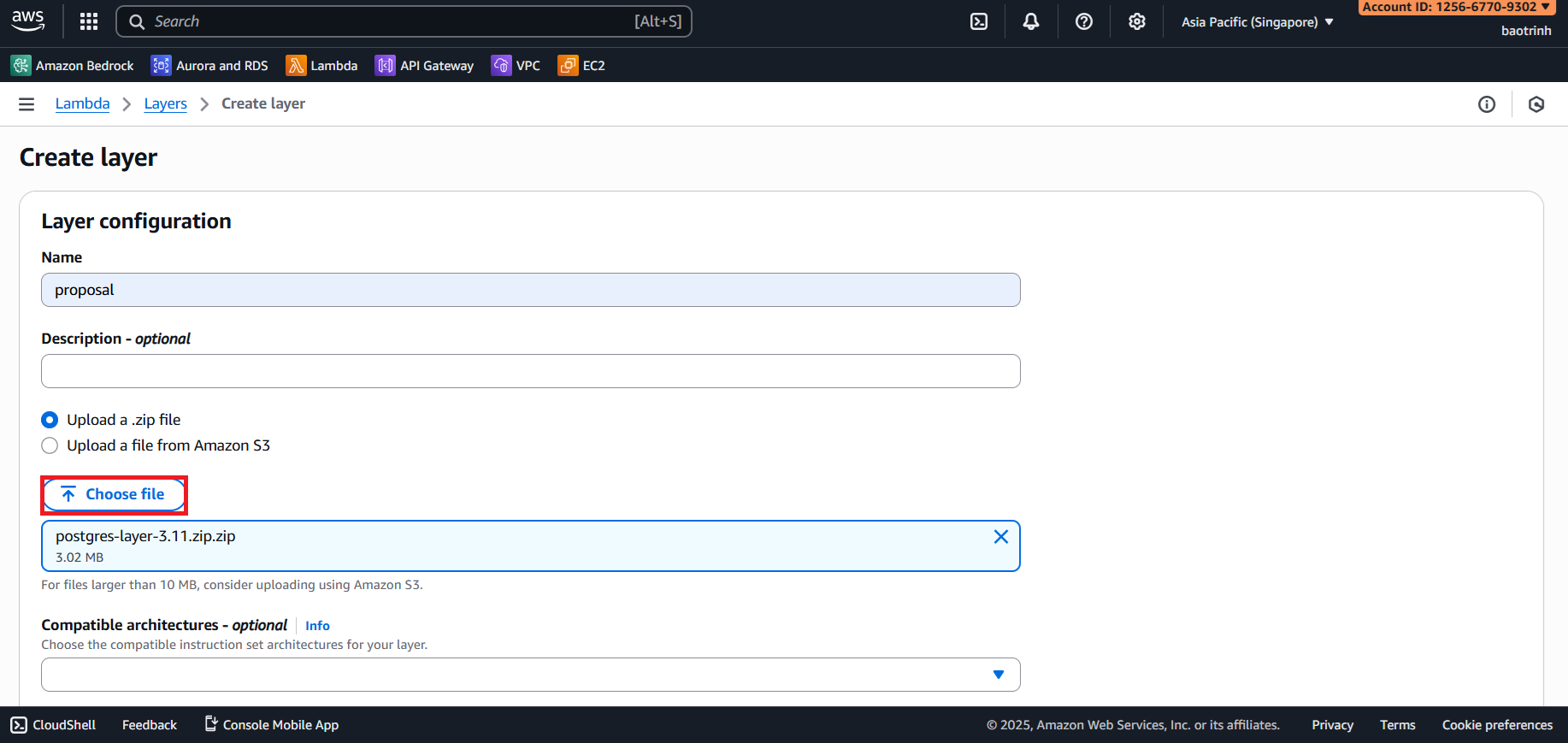Open the Privacy footer link
Image resolution: width=1568 pixels, height=743 pixels.
(x=1333, y=725)
